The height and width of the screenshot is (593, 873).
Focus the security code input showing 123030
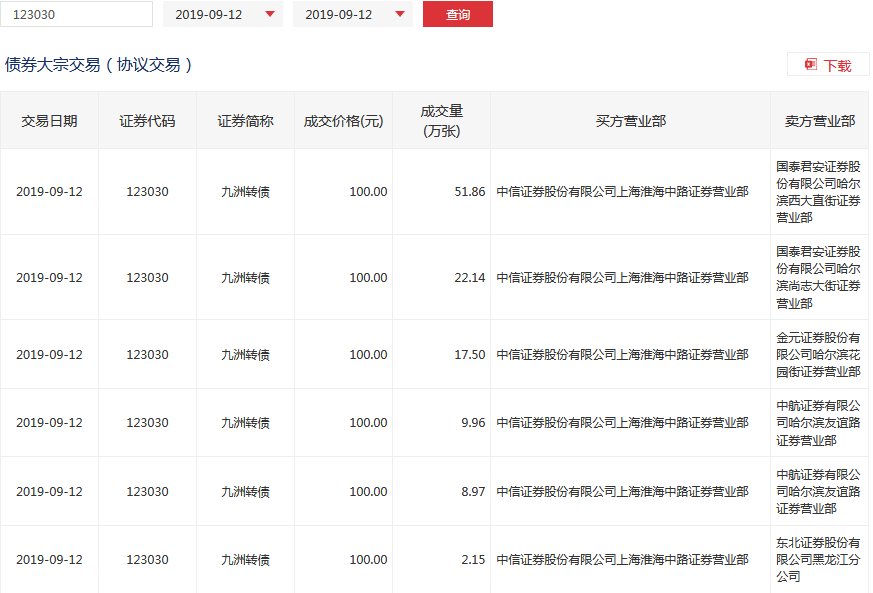pyautogui.click(x=76, y=15)
